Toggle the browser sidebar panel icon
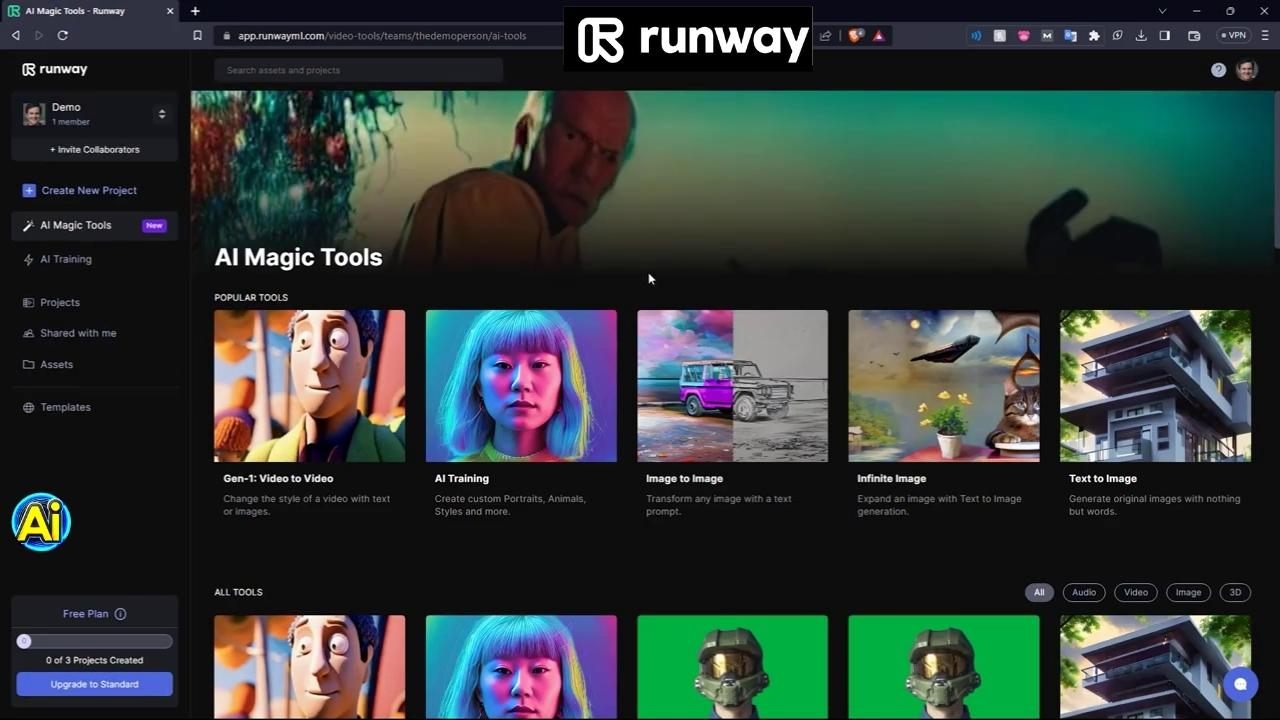Screen dimensions: 1280x720 1165,35
